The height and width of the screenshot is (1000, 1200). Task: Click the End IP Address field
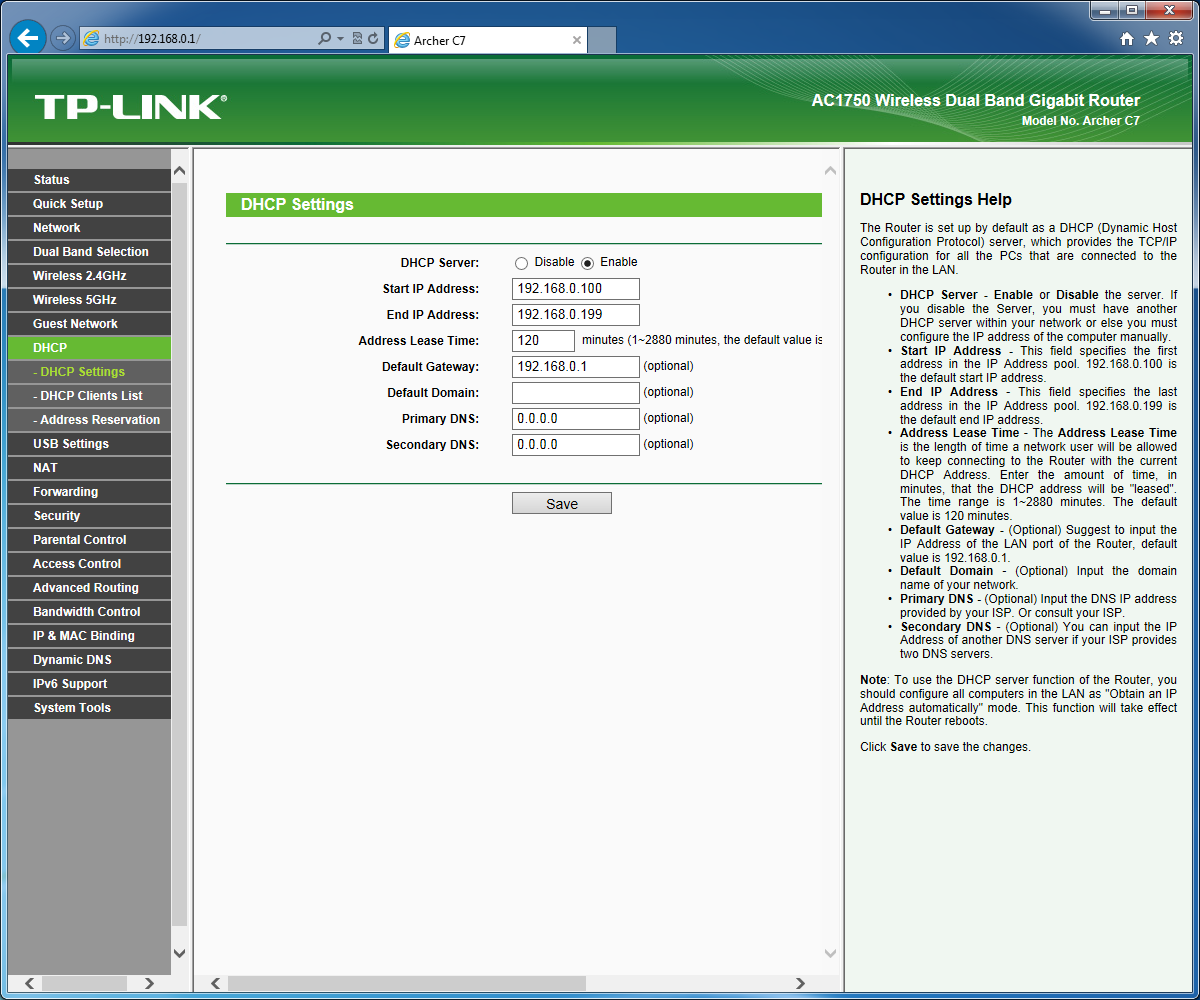pos(576,315)
